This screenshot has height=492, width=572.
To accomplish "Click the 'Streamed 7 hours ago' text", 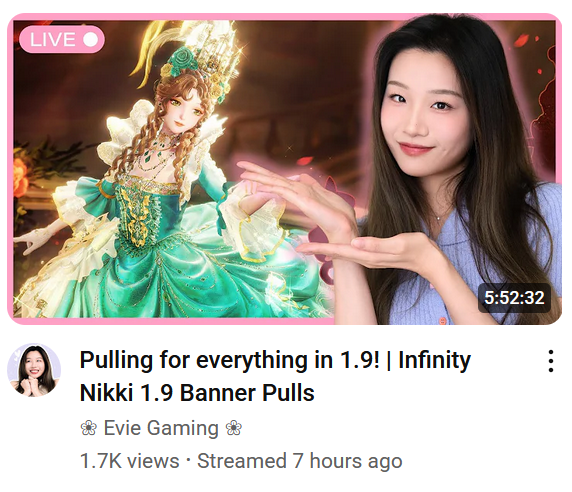I will [x=299, y=461].
